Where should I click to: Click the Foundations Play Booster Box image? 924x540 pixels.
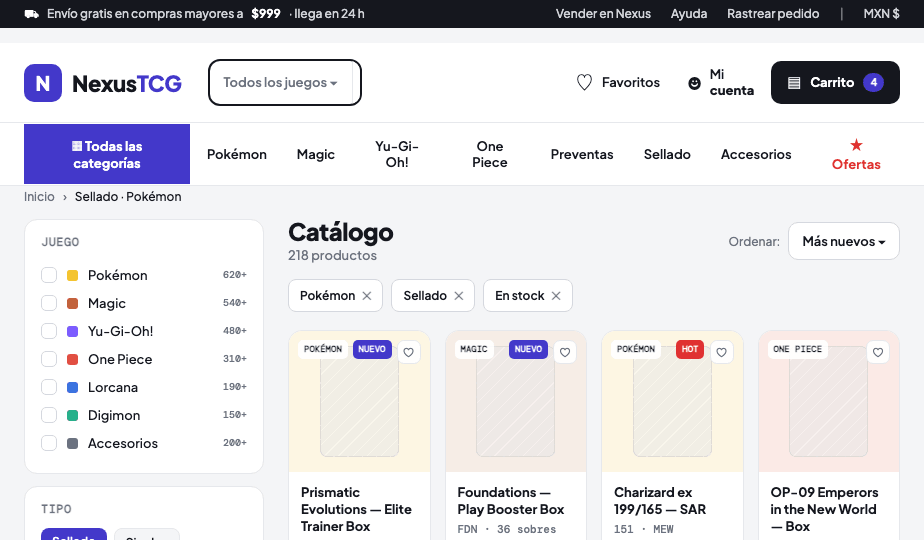(x=516, y=401)
